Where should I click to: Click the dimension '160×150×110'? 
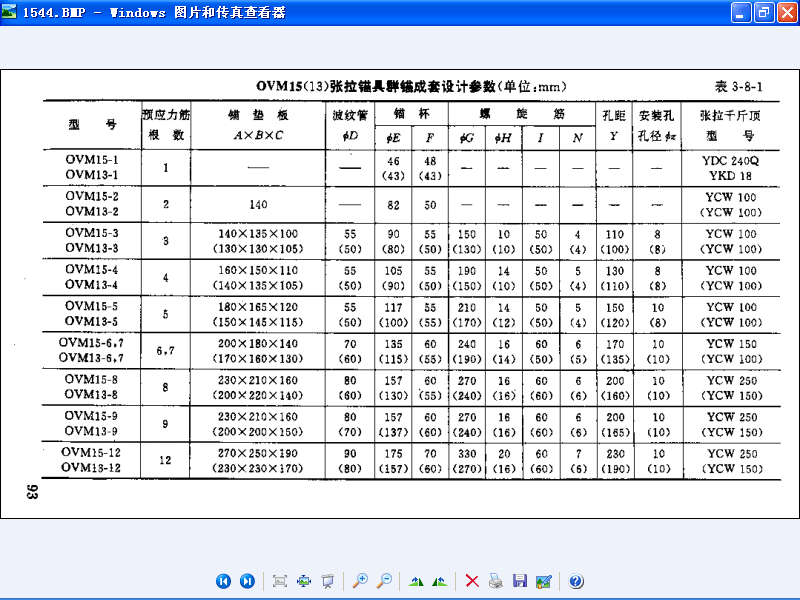pos(258,270)
